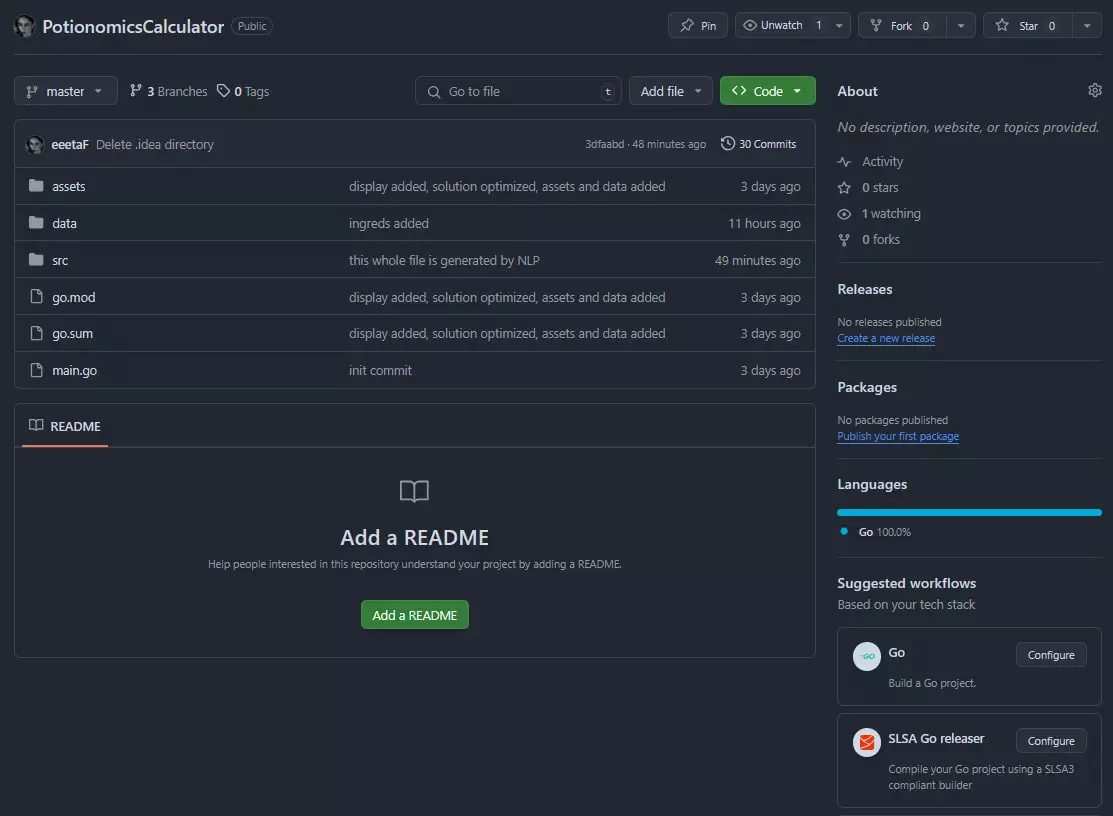The width and height of the screenshot is (1113, 816).
Task: Open eeetaF author profile link
Action: [70, 144]
